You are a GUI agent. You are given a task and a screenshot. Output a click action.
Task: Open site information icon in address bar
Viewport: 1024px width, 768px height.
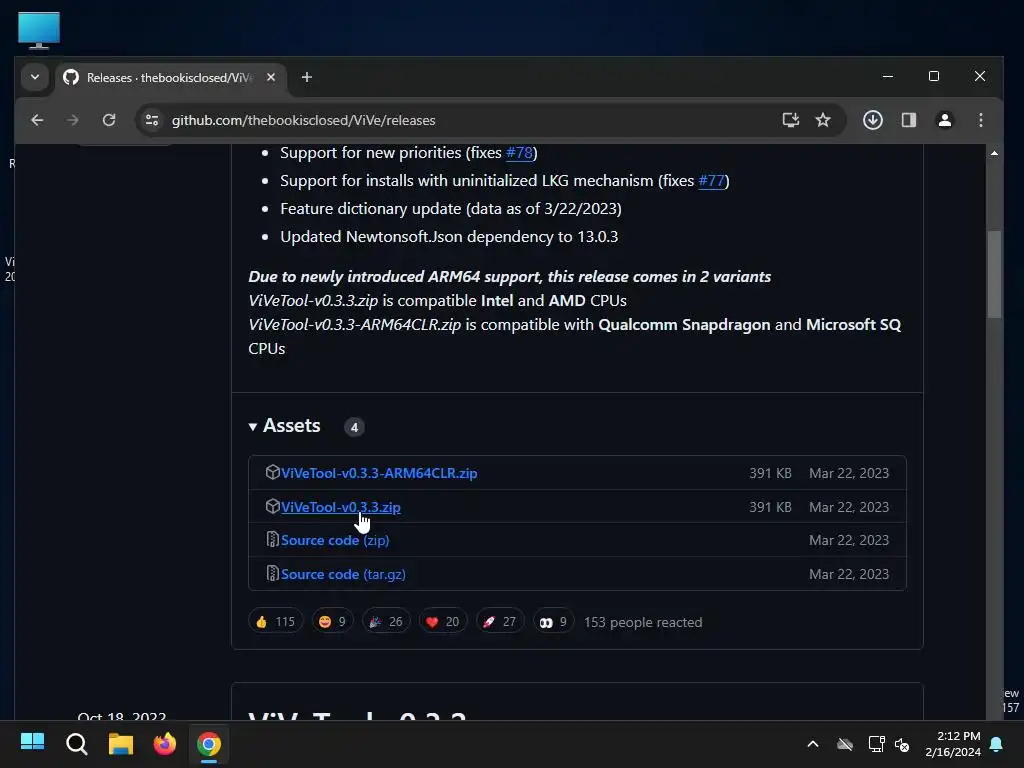point(152,120)
